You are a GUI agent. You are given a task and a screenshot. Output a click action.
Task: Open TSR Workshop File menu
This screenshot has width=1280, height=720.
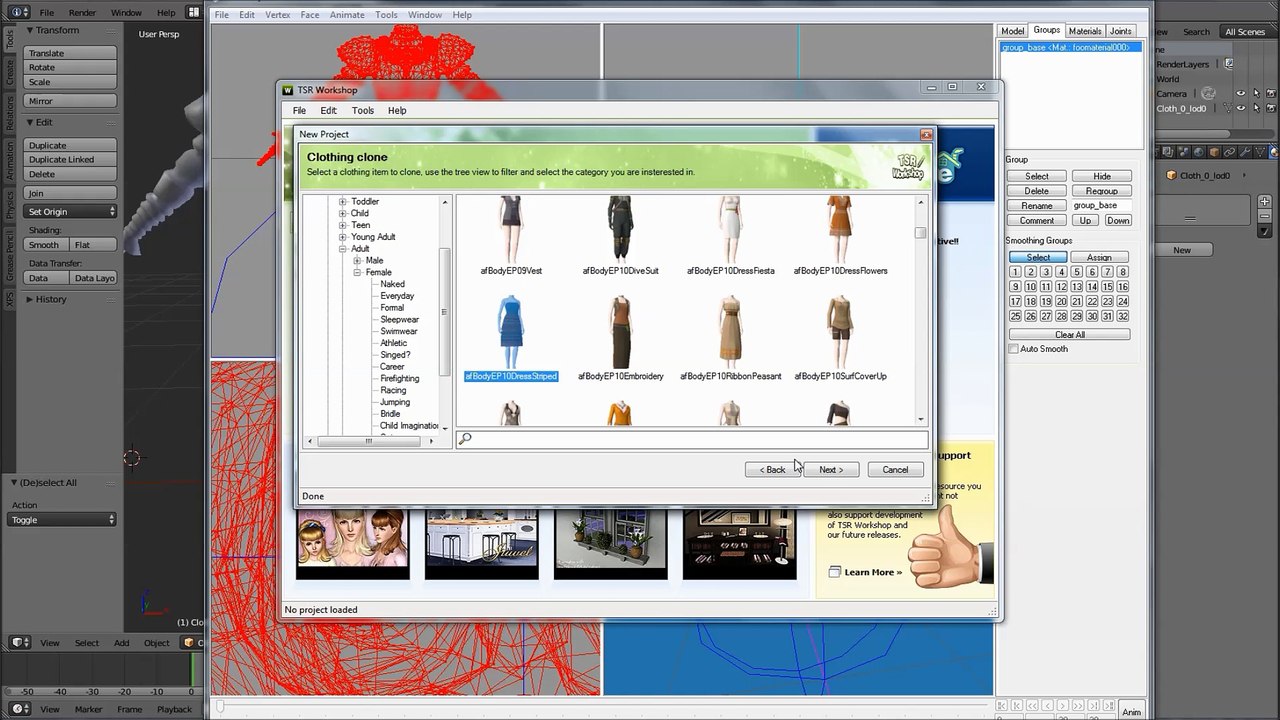point(299,111)
